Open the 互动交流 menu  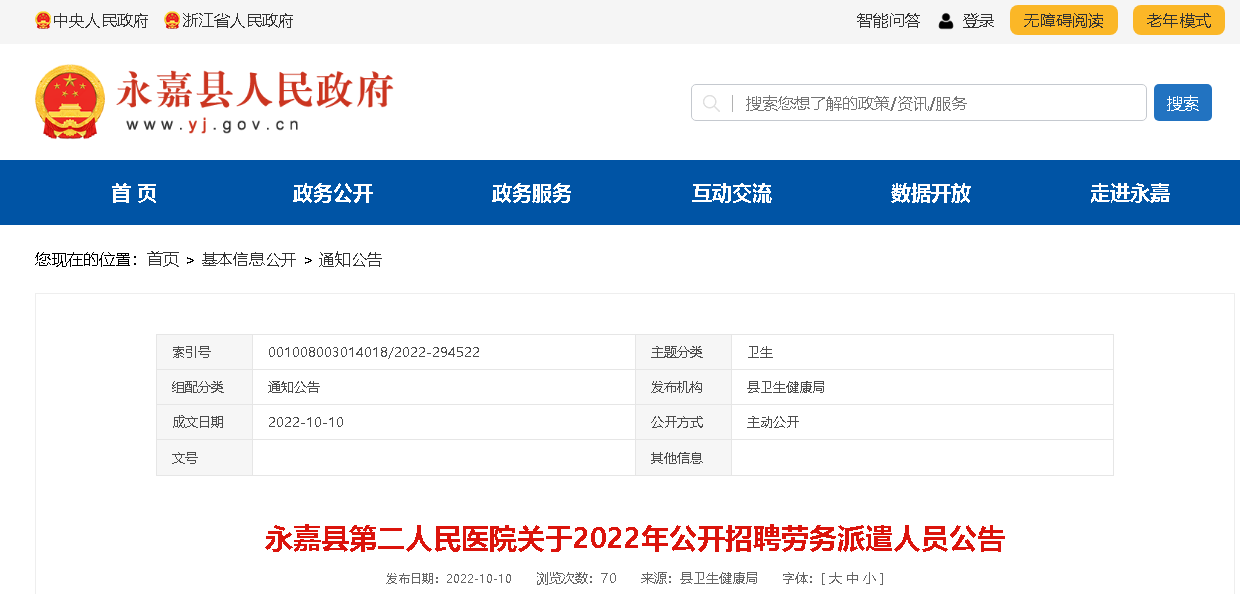pyautogui.click(x=732, y=193)
